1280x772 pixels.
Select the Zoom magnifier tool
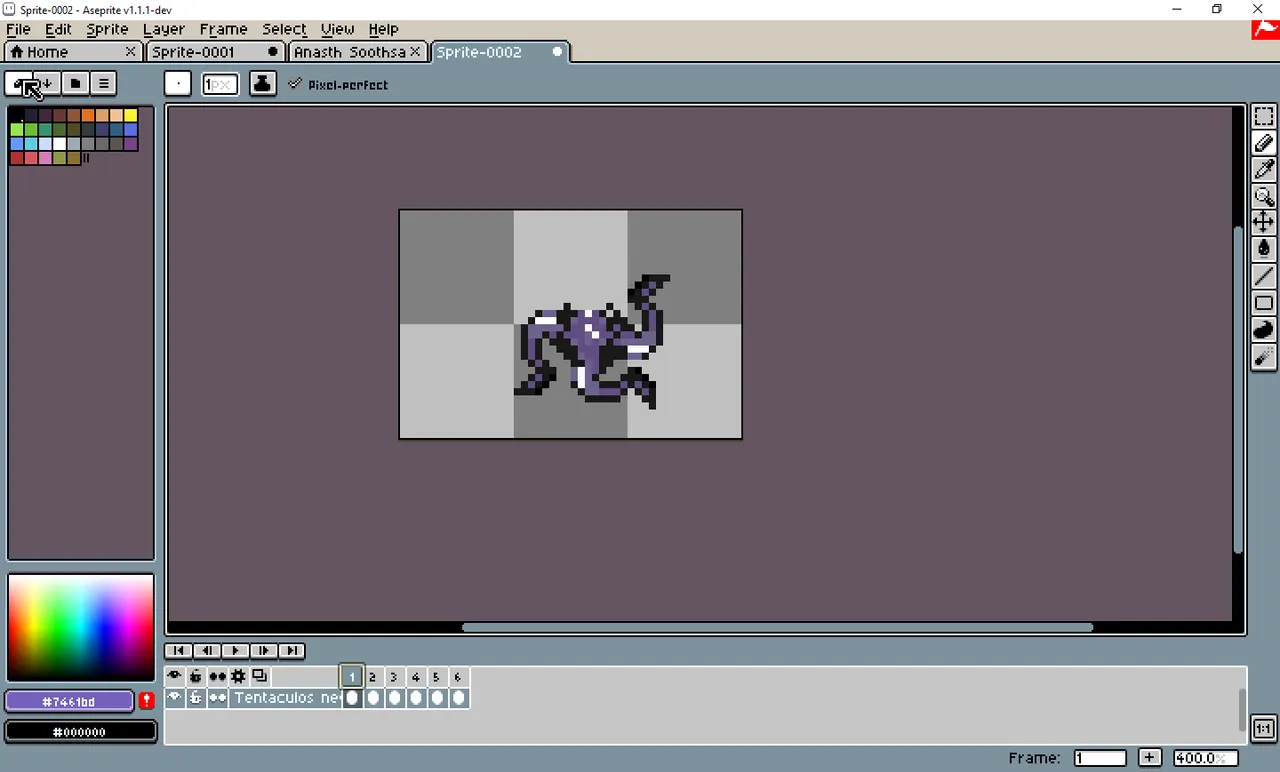tap(1264, 197)
